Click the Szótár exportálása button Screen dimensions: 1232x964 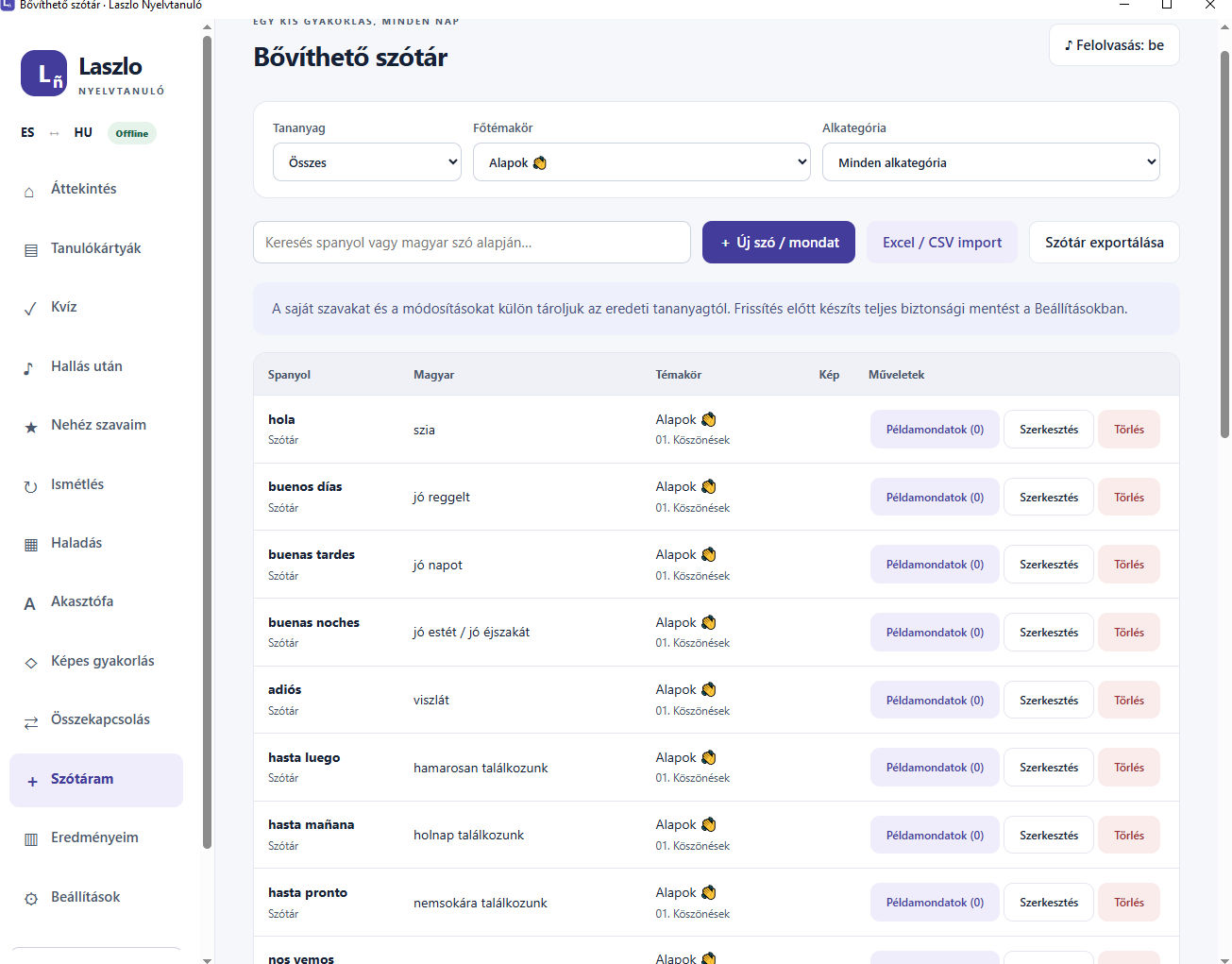click(x=1105, y=243)
